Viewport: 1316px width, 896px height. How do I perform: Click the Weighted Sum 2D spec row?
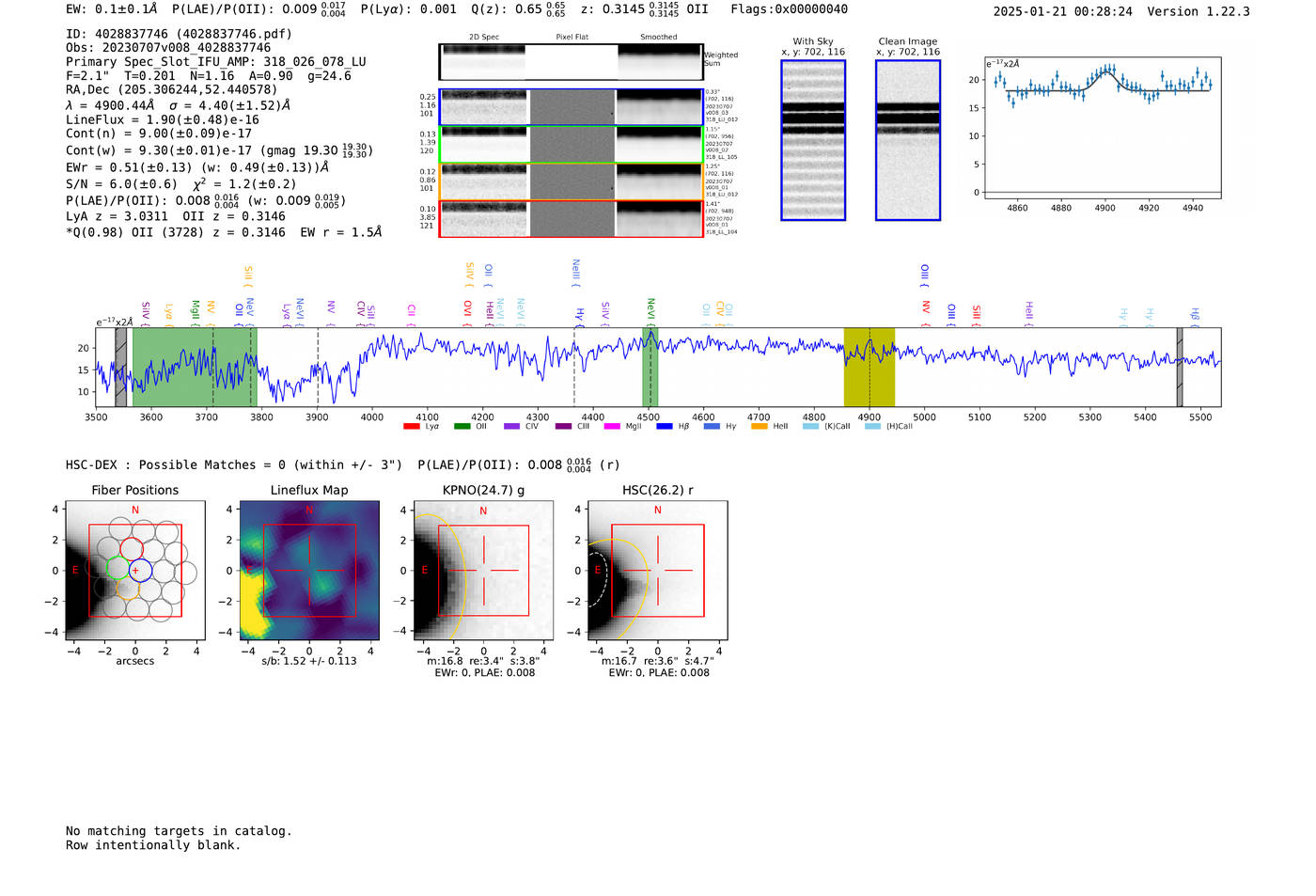click(572, 62)
